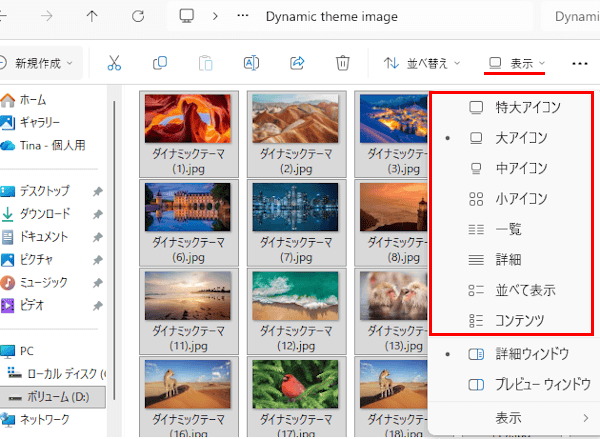600x439 pixels.
Task: Select thumbnail ダイナミックテーマ (6).jpg
Action: pos(189,223)
